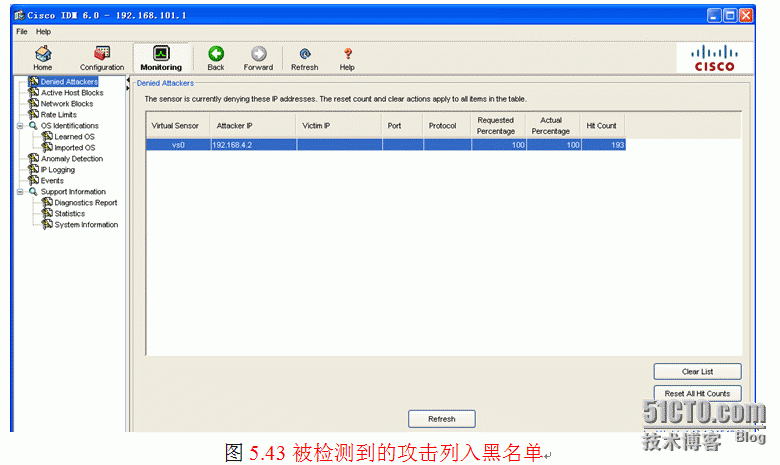Click the Learned OS tree icon

[47, 136]
